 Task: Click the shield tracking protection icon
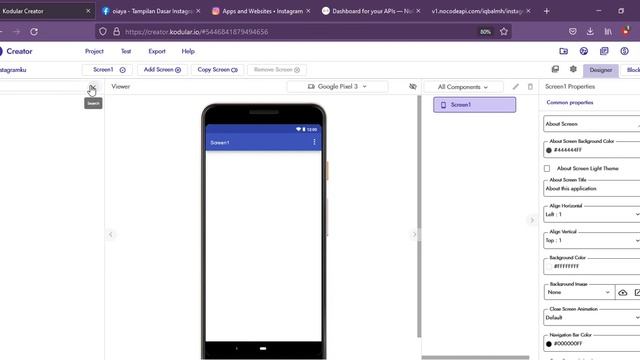pos(103,31)
